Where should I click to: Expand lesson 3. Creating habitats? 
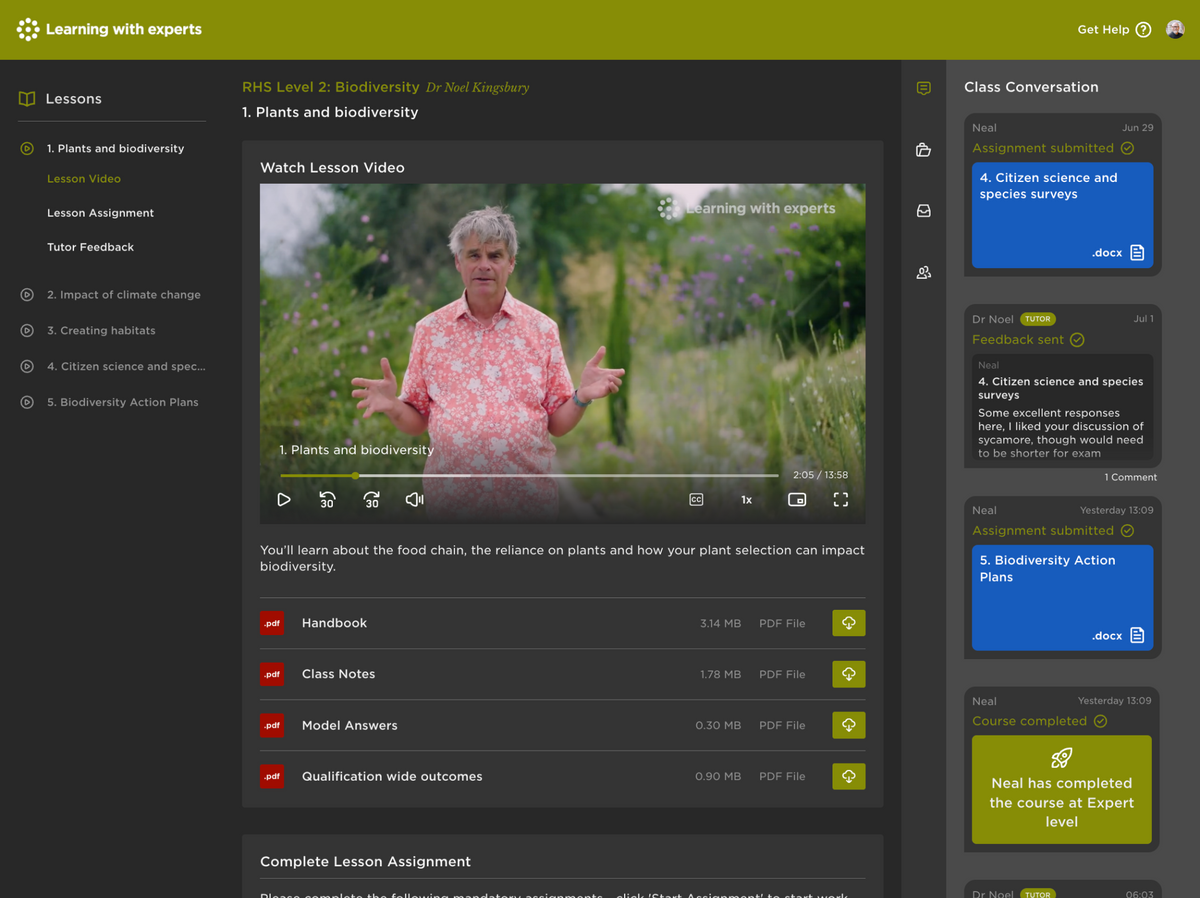coord(101,330)
